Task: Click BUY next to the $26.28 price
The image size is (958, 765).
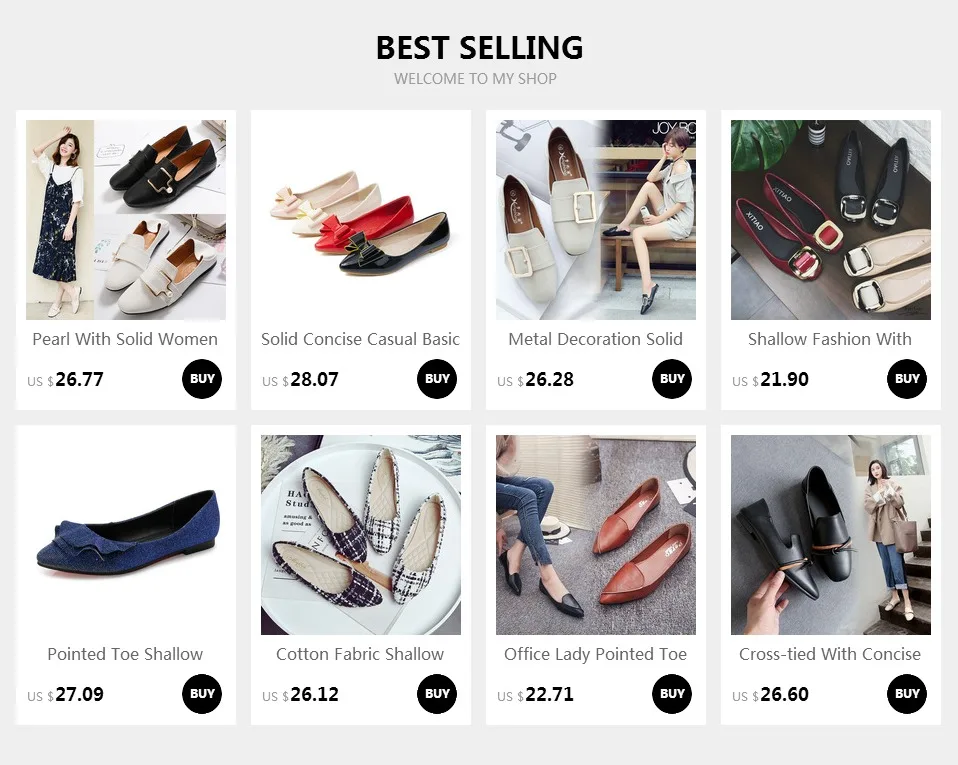Action: tap(672, 379)
